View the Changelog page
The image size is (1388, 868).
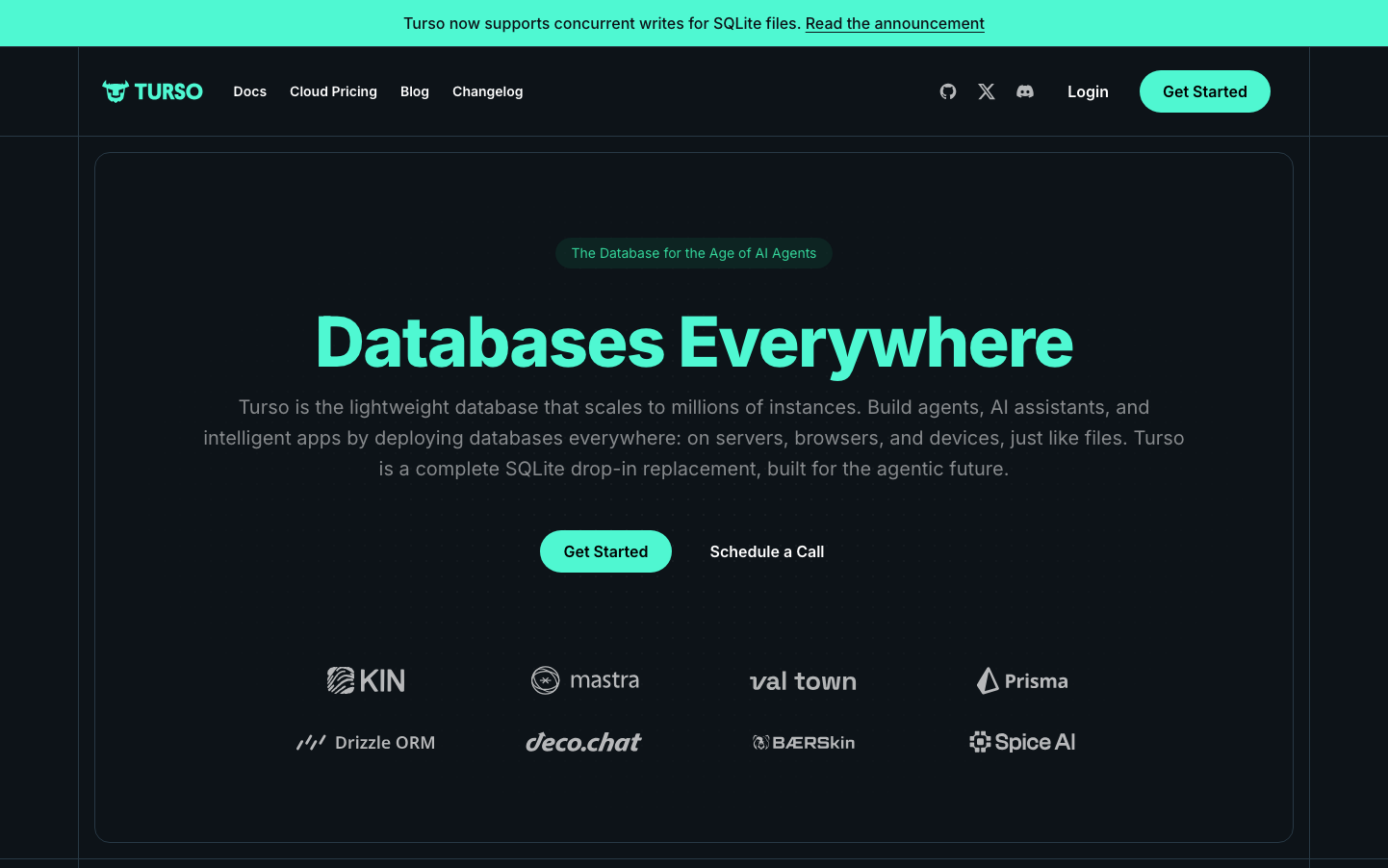[487, 91]
